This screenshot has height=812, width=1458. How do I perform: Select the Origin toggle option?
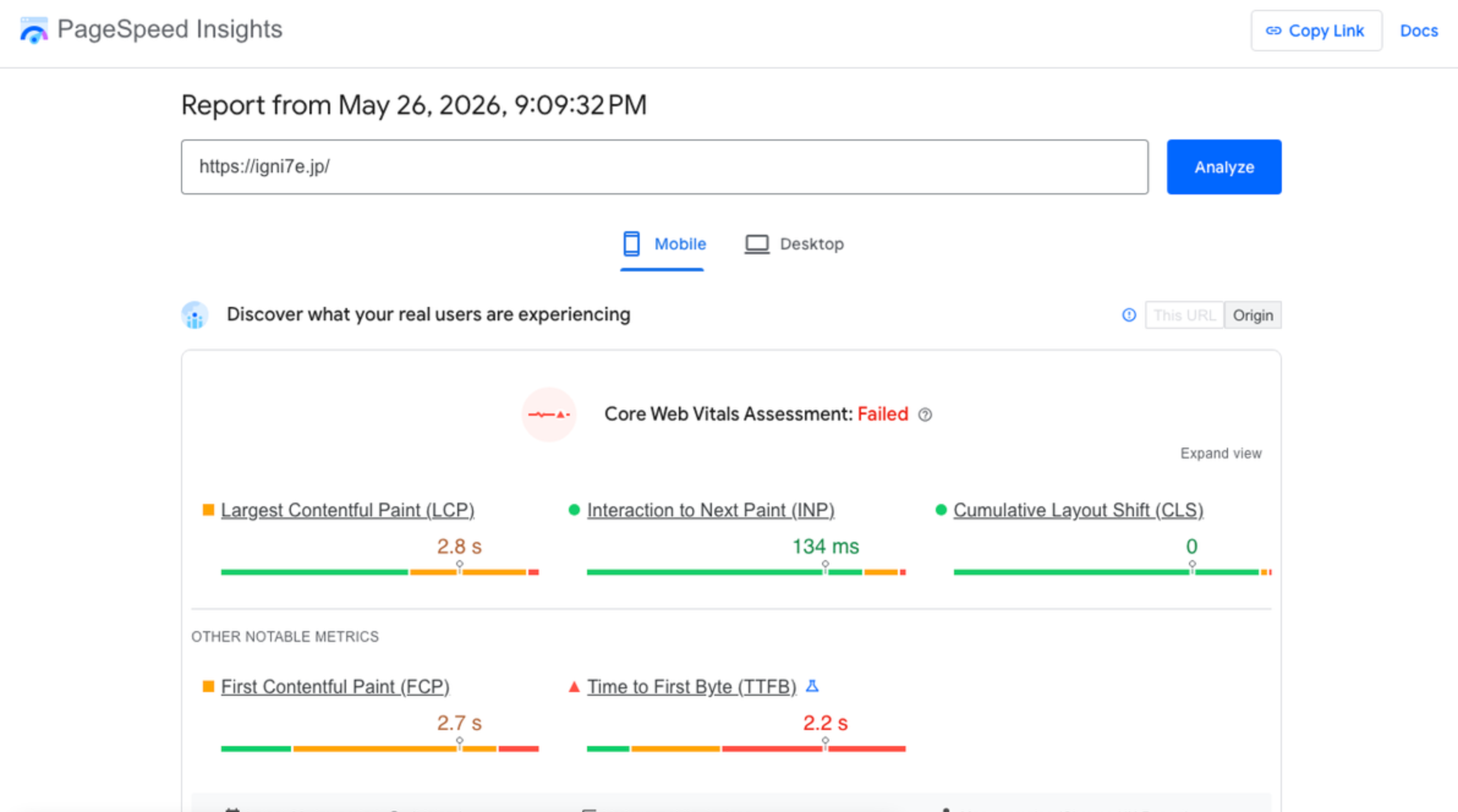tap(1253, 315)
